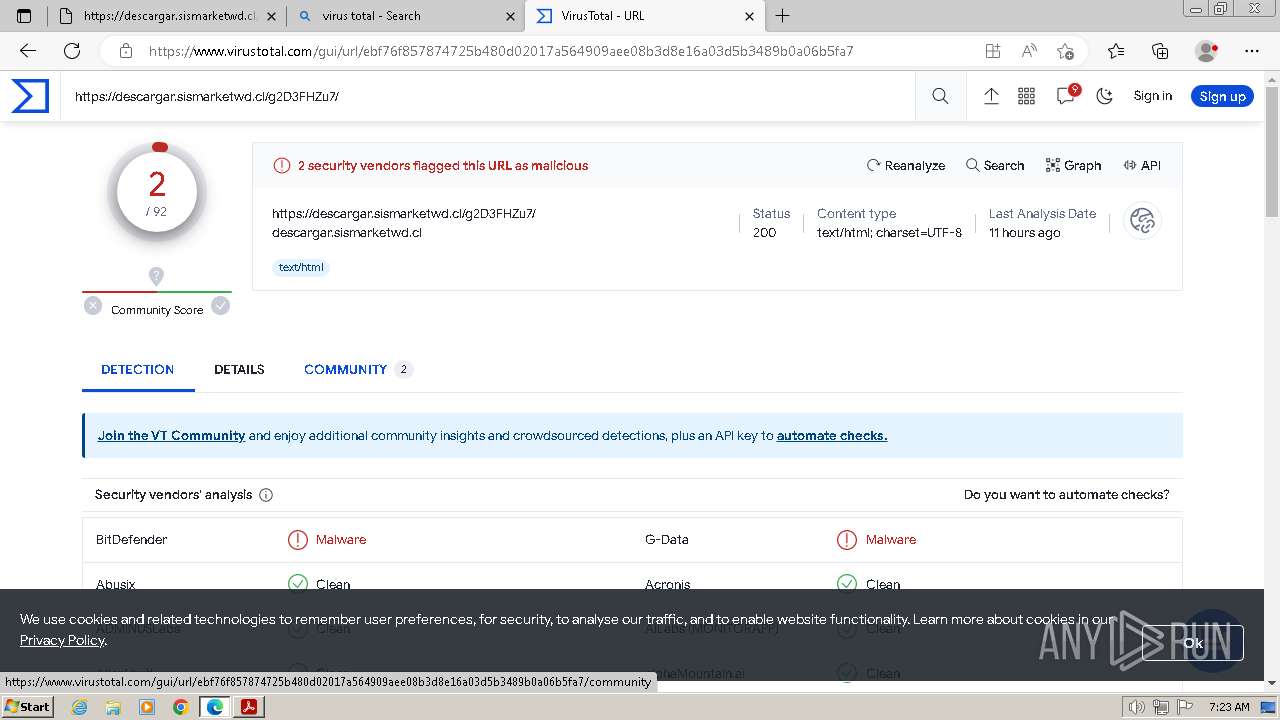Image resolution: width=1280 pixels, height=720 pixels.
Task: Click the community score upvote check icon
Action: [x=221, y=306]
